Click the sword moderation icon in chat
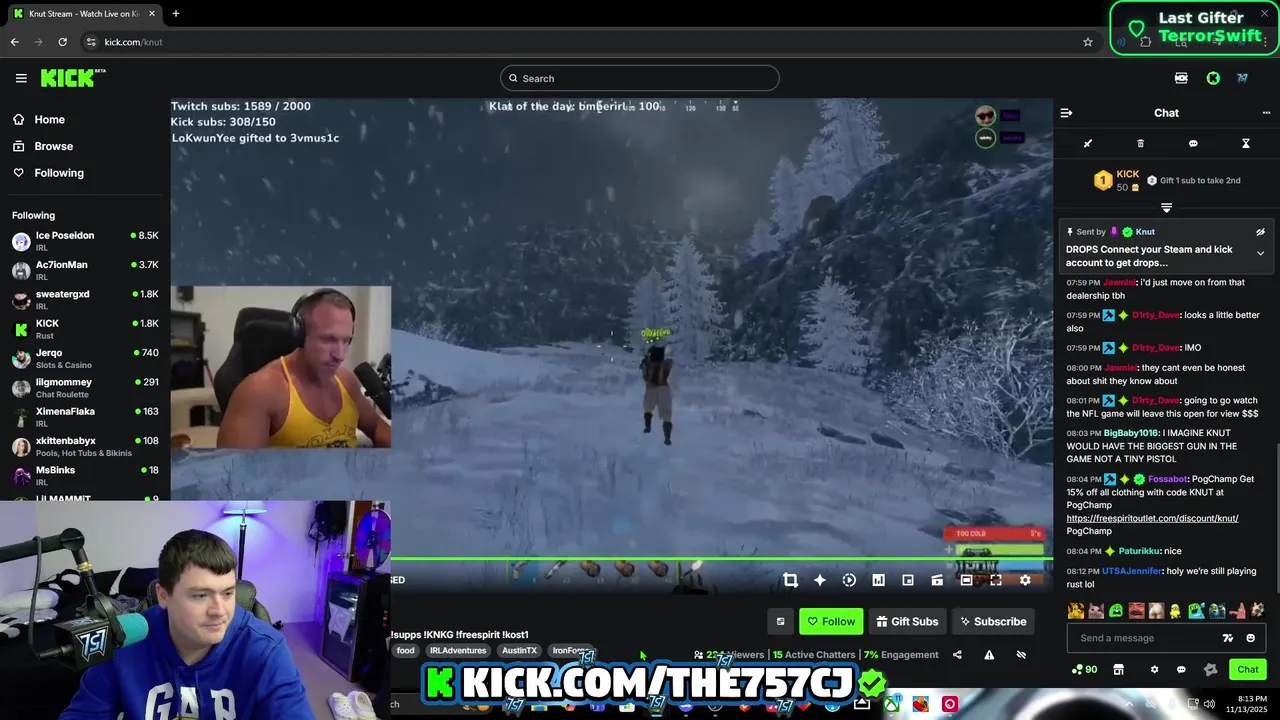 click(x=1088, y=144)
